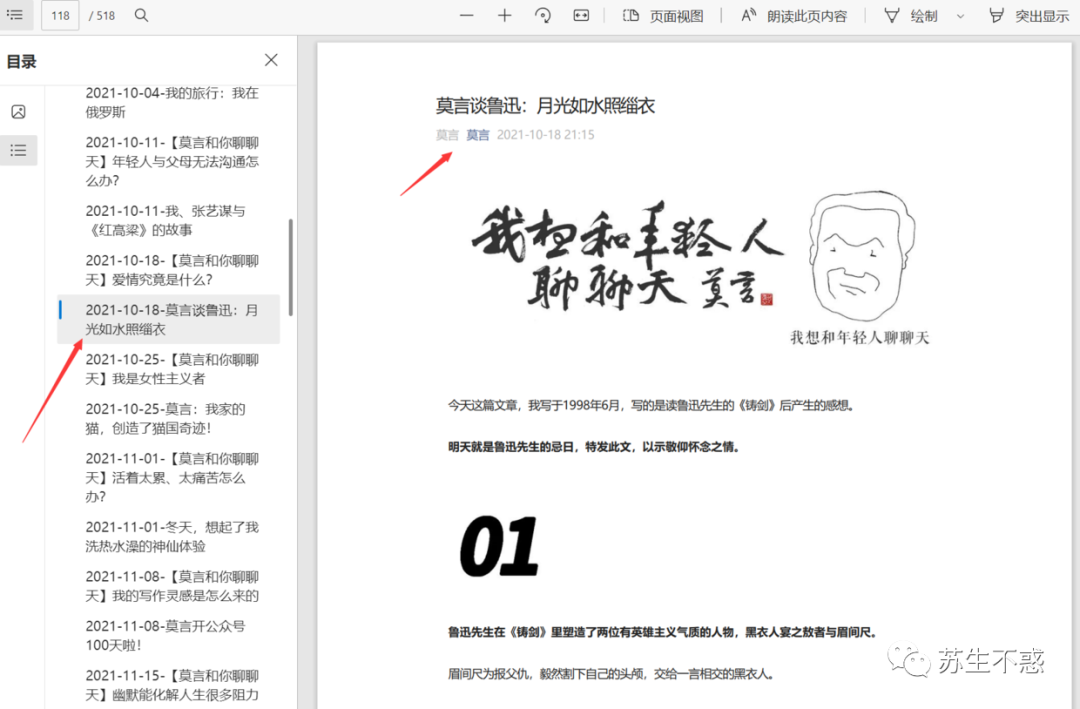1080x709 pixels.
Task: Select the page thumbnails view icon
Action: pyautogui.click(x=18, y=111)
